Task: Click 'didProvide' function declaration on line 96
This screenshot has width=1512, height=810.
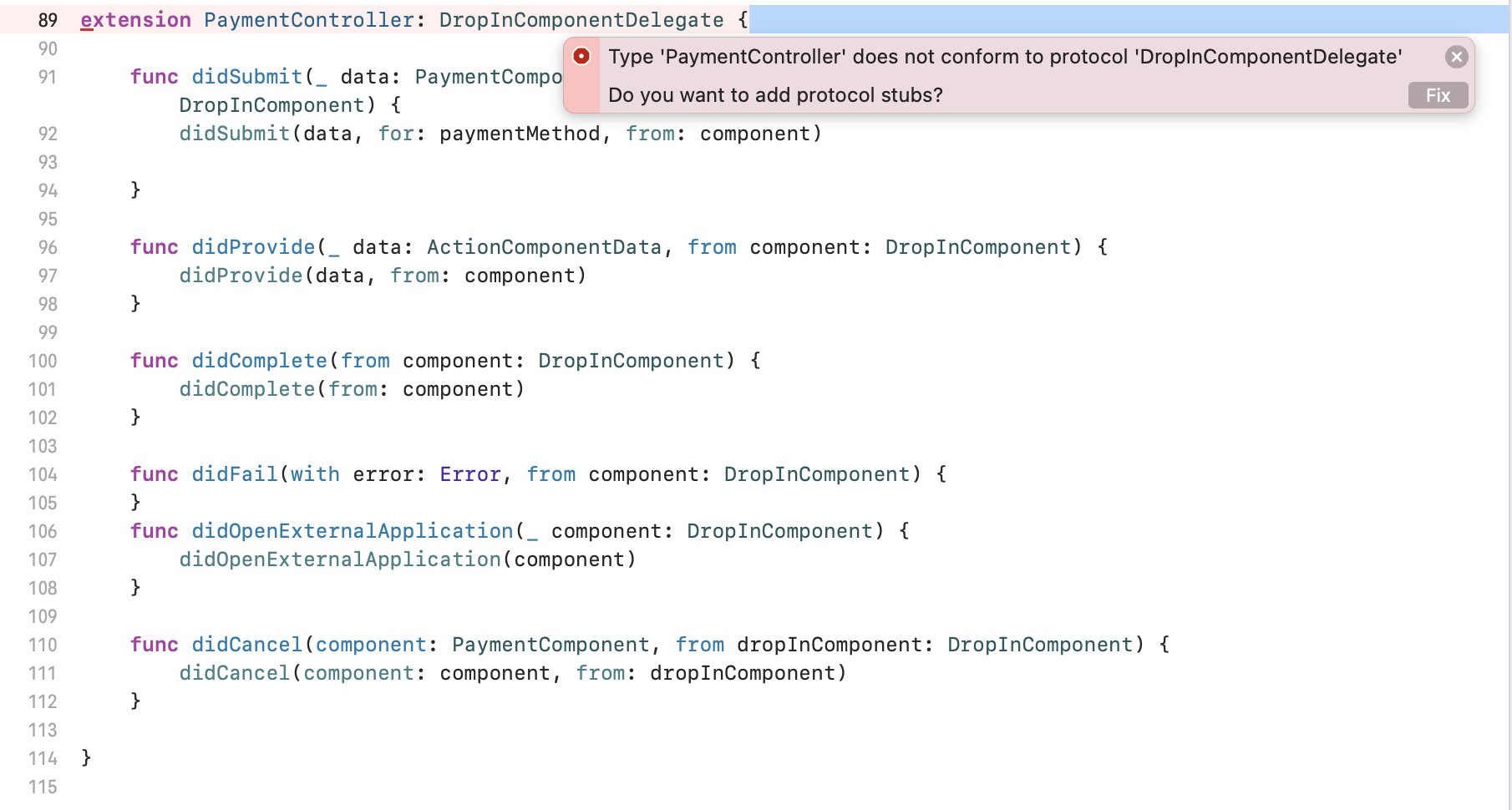Action: (x=254, y=247)
